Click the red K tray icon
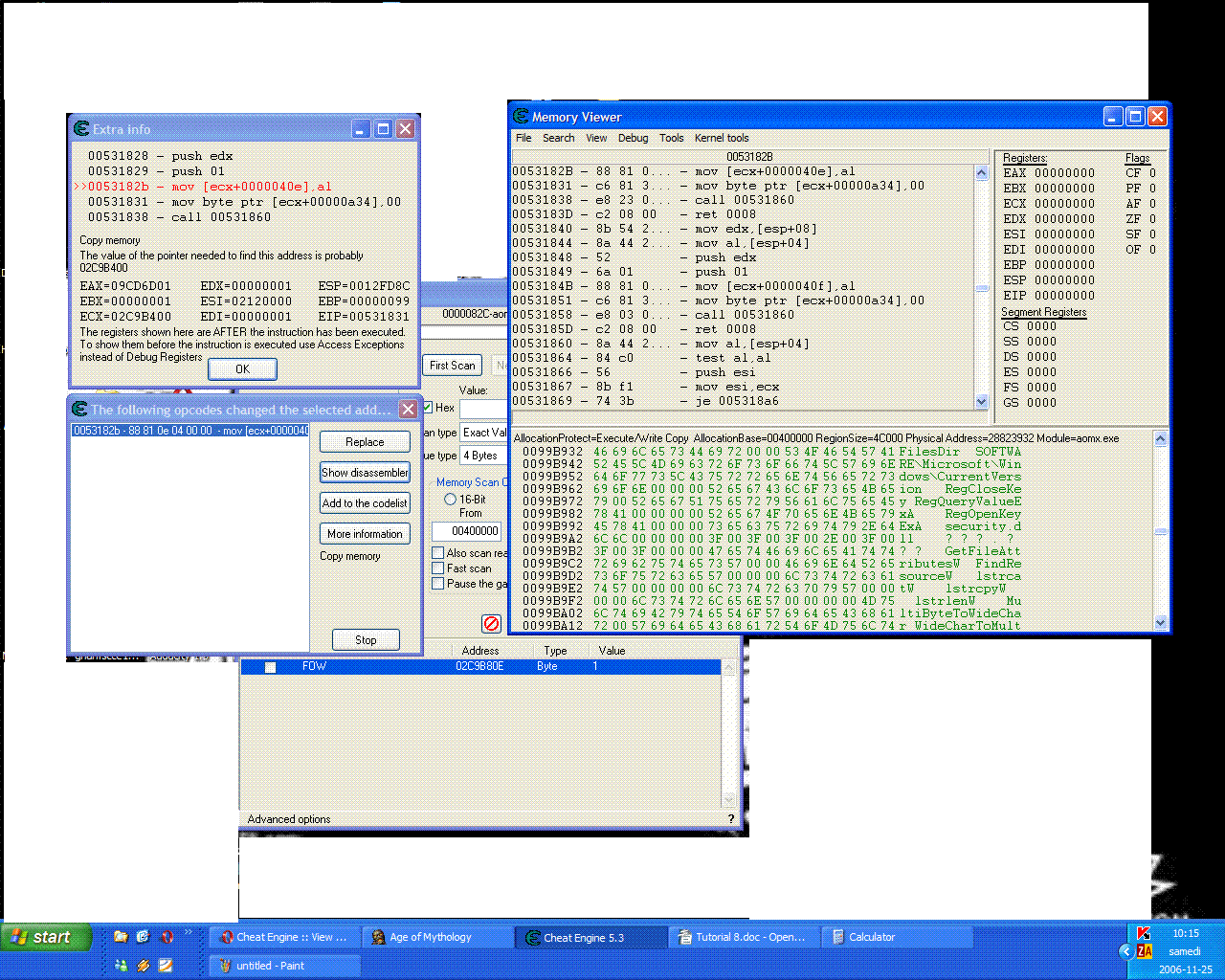The image size is (1225, 980). pyautogui.click(x=1144, y=933)
